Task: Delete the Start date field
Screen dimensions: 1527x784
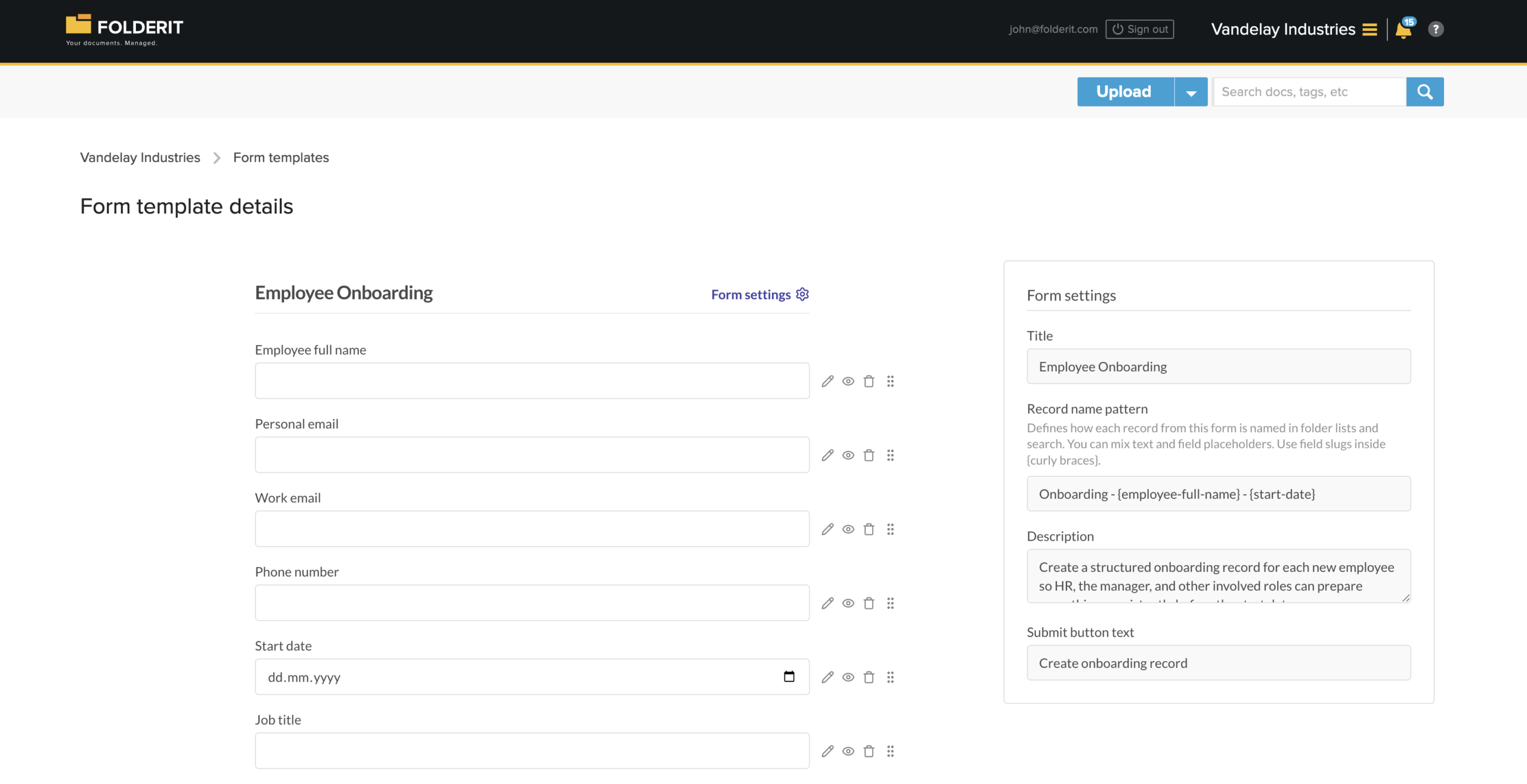Action: point(869,677)
